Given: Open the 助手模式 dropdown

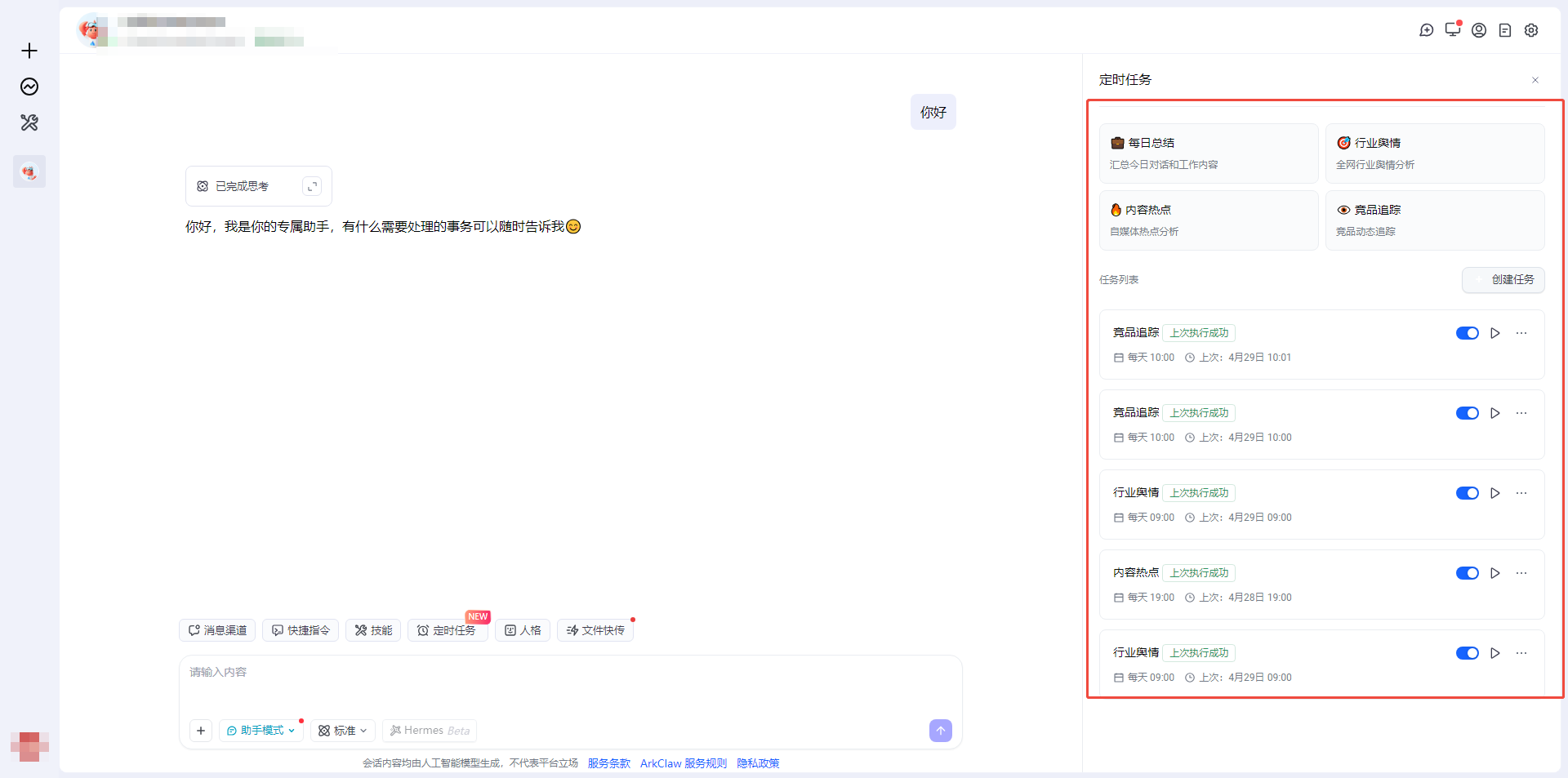Looking at the screenshot, I should [261, 731].
